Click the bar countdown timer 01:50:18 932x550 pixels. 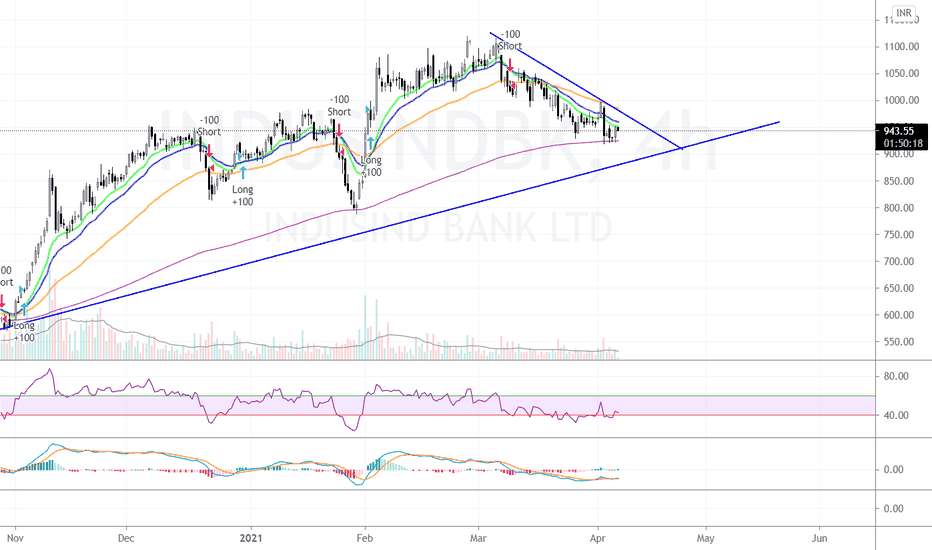tap(902, 143)
